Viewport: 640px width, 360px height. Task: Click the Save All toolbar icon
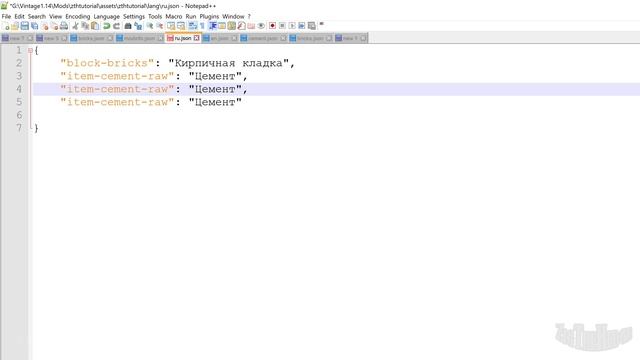click(34, 26)
